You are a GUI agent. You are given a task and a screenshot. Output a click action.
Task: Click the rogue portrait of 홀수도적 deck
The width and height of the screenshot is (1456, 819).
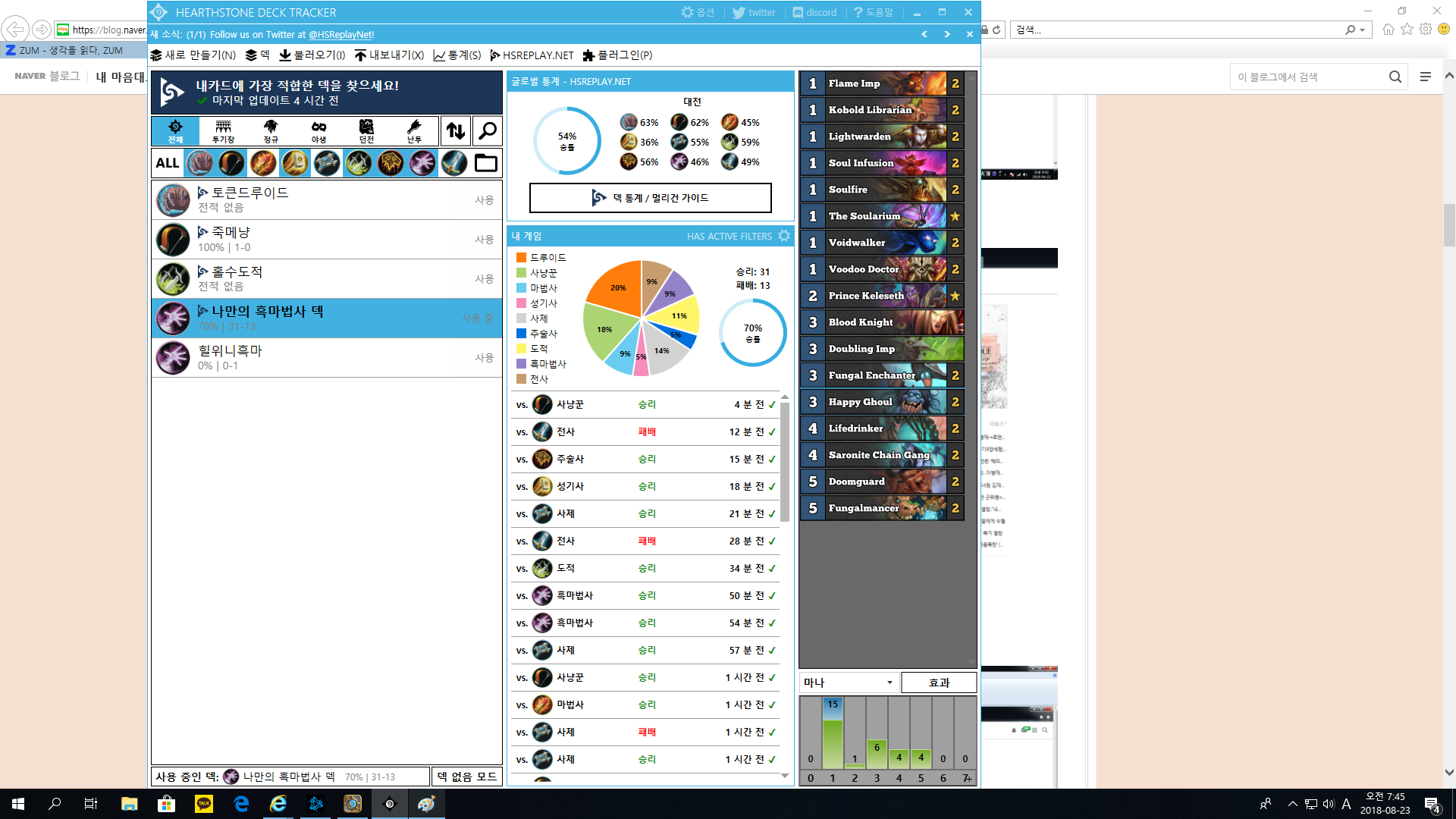173,279
